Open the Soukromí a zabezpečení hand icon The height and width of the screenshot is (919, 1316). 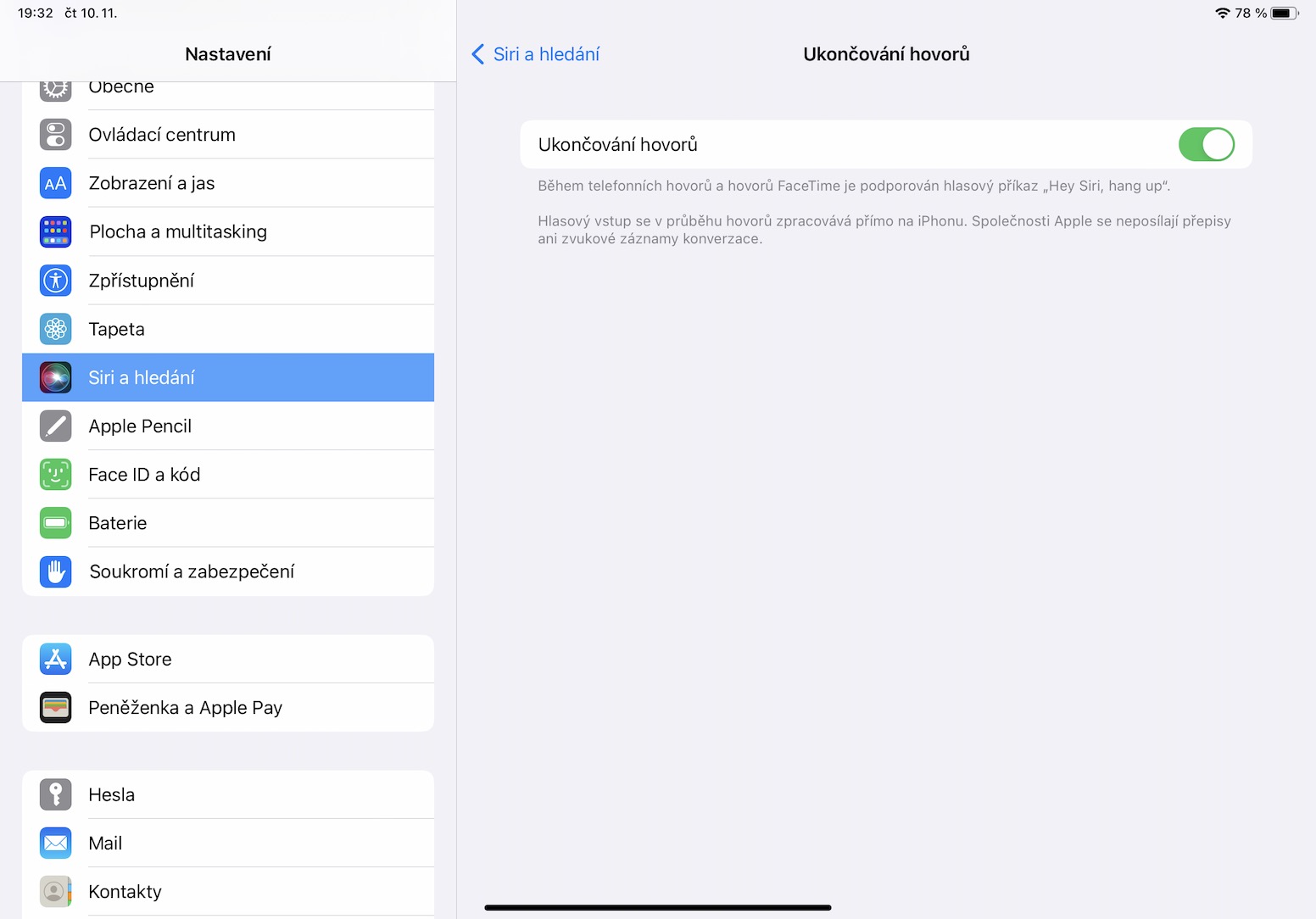coord(56,571)
